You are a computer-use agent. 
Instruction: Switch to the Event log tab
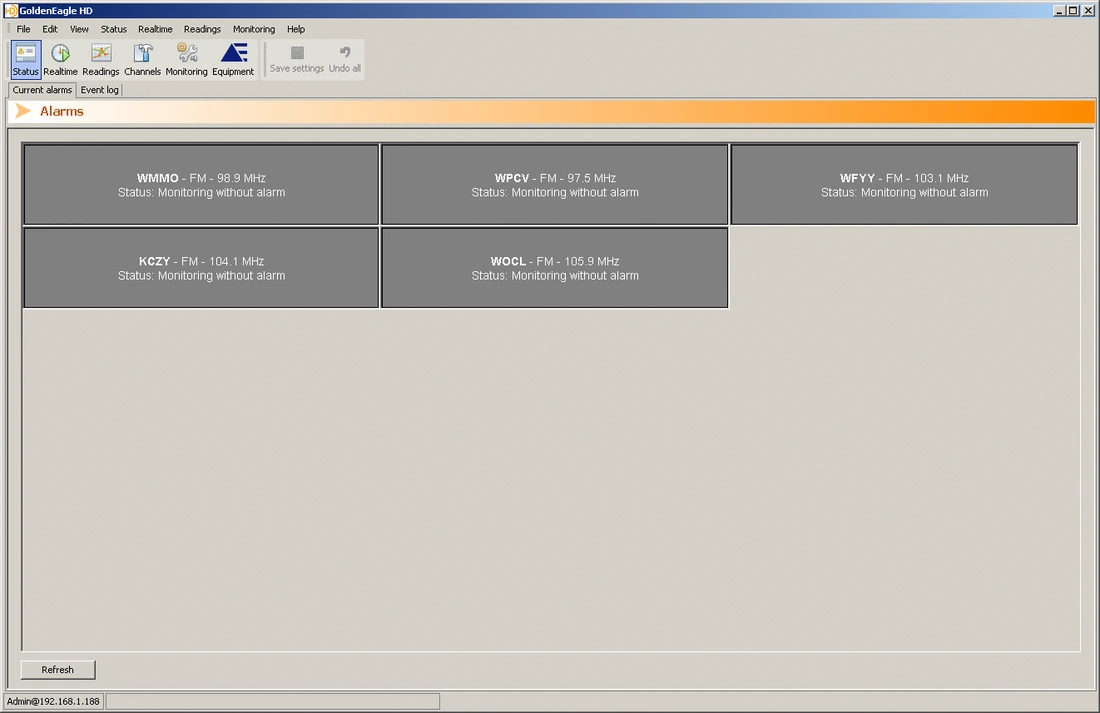coord(100,90)
